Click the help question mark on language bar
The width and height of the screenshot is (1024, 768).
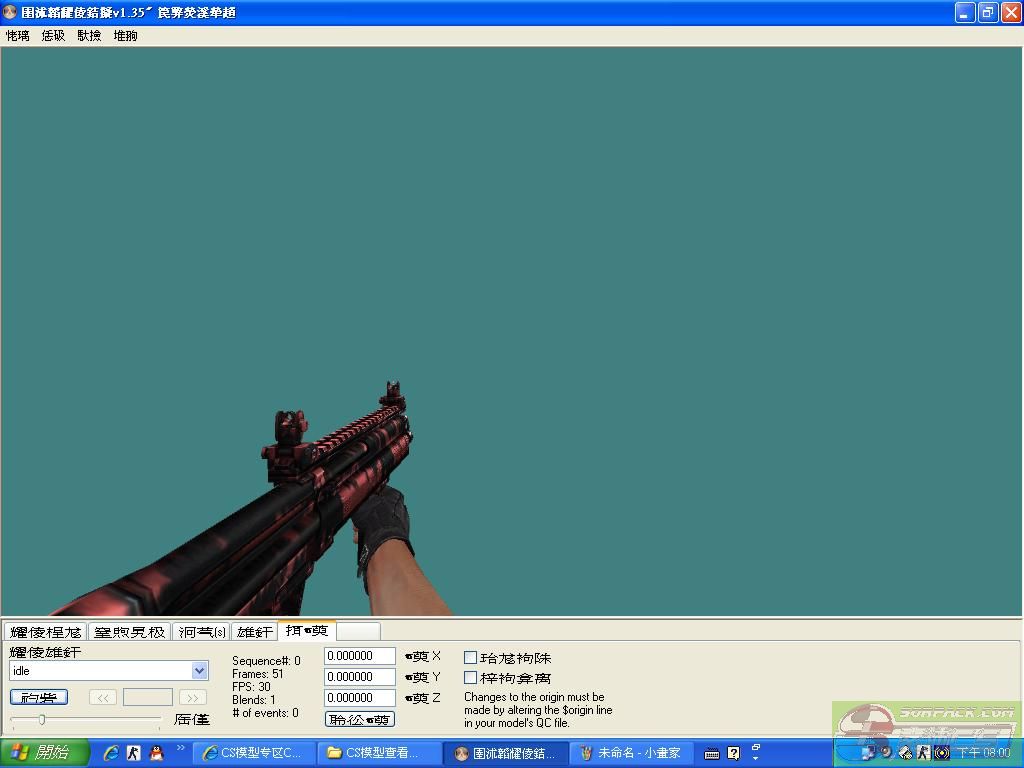point(733,753)
